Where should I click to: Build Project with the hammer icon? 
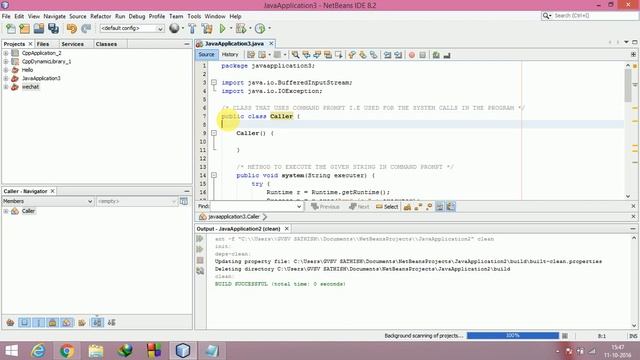click(x=192, y=28)
